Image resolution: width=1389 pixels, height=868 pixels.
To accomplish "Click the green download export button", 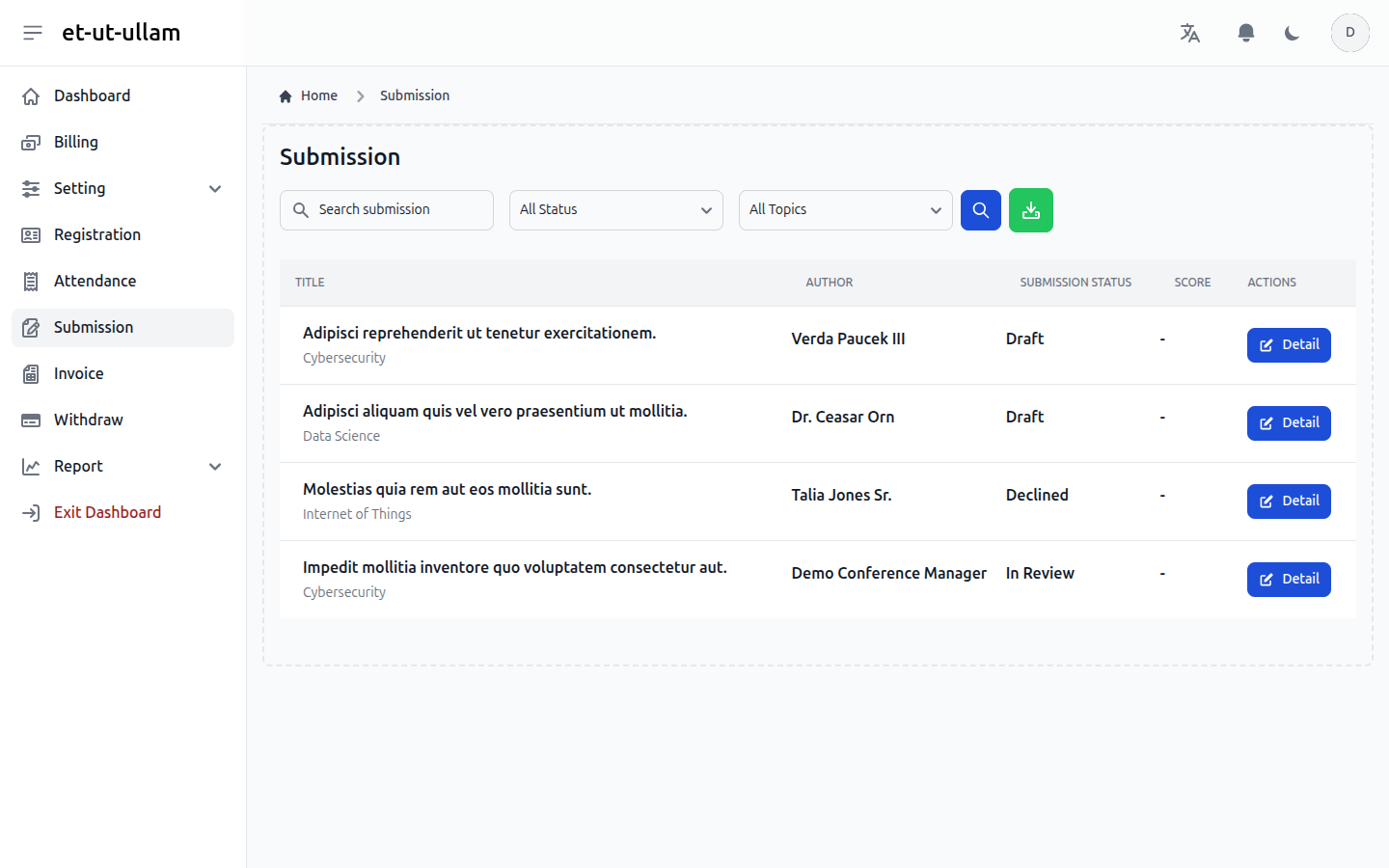I will (1031, 210).
